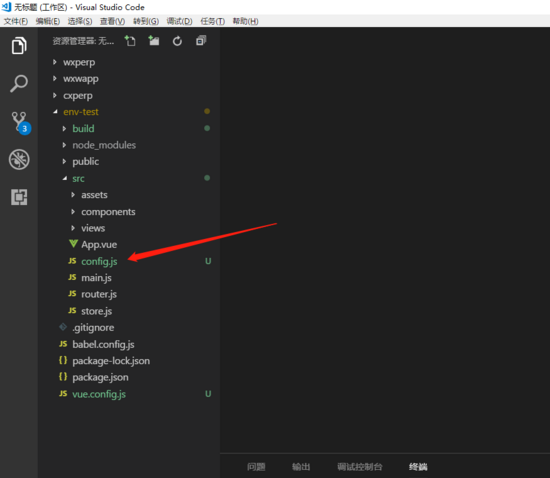Collapse the env-test folder
Screen dimensions: 550x478
point(81,112)
